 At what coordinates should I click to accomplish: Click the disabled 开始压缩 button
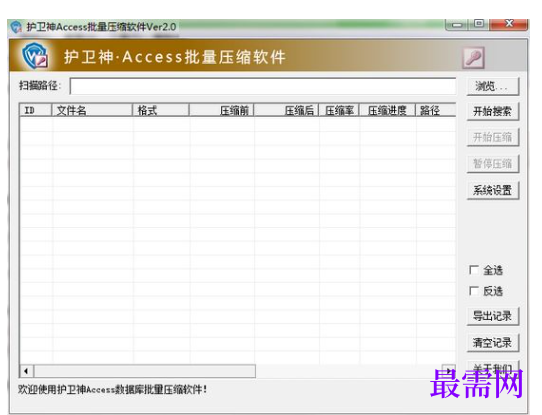click(493, 138)
